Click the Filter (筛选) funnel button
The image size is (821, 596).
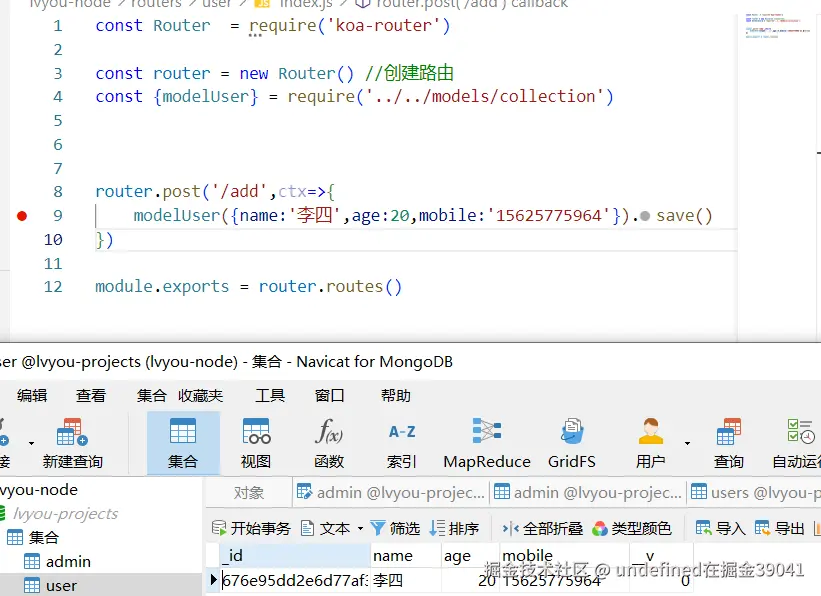[x=395, y=528]
